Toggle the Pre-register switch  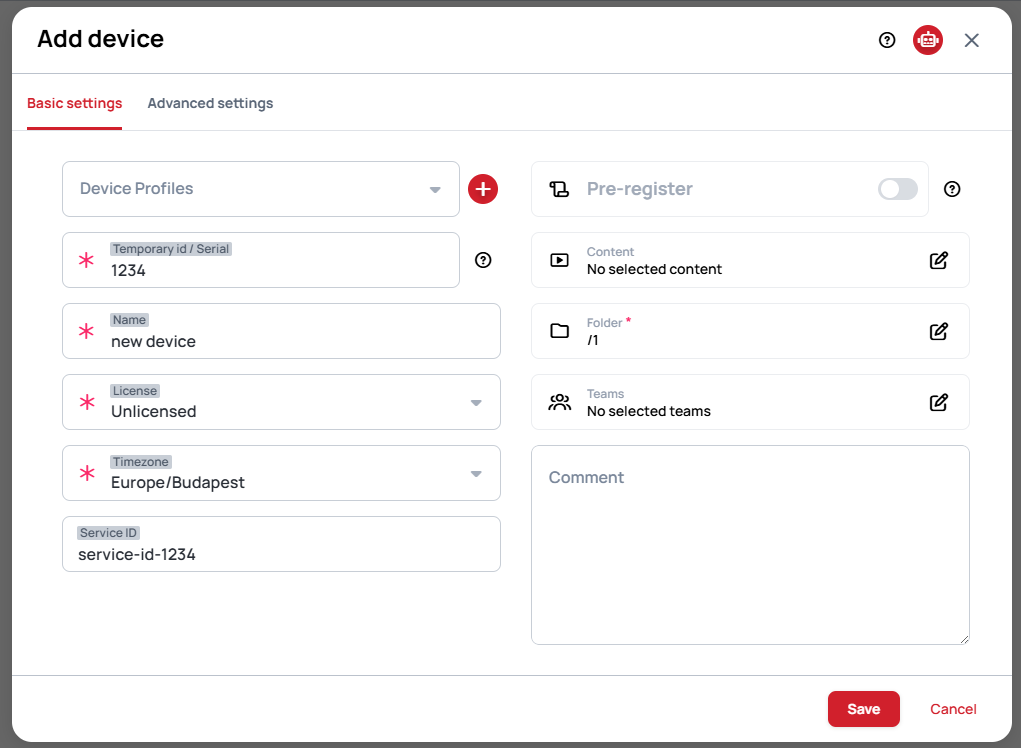coord(897,189)
